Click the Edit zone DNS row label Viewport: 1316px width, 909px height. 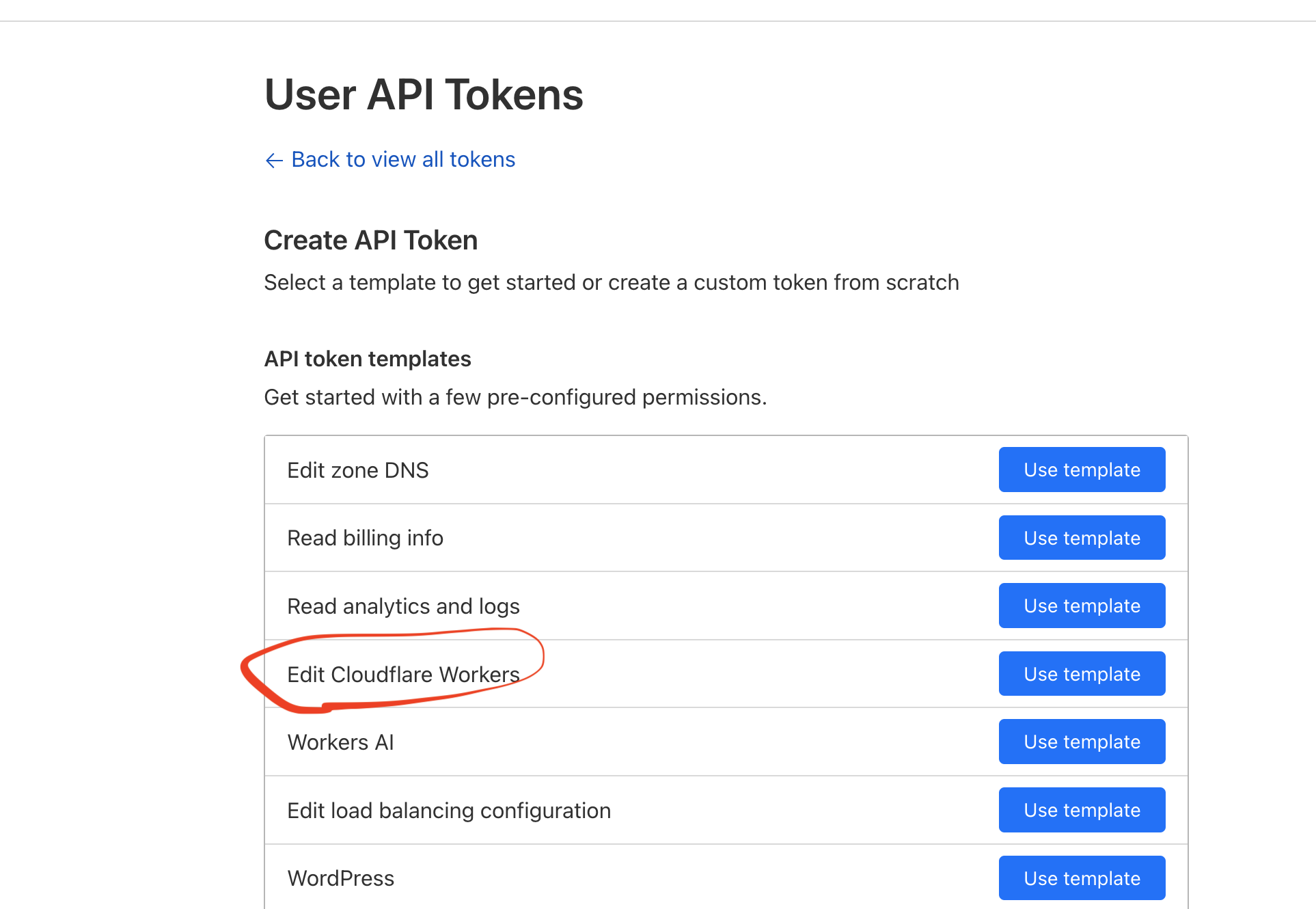click(x=357, y=471)
